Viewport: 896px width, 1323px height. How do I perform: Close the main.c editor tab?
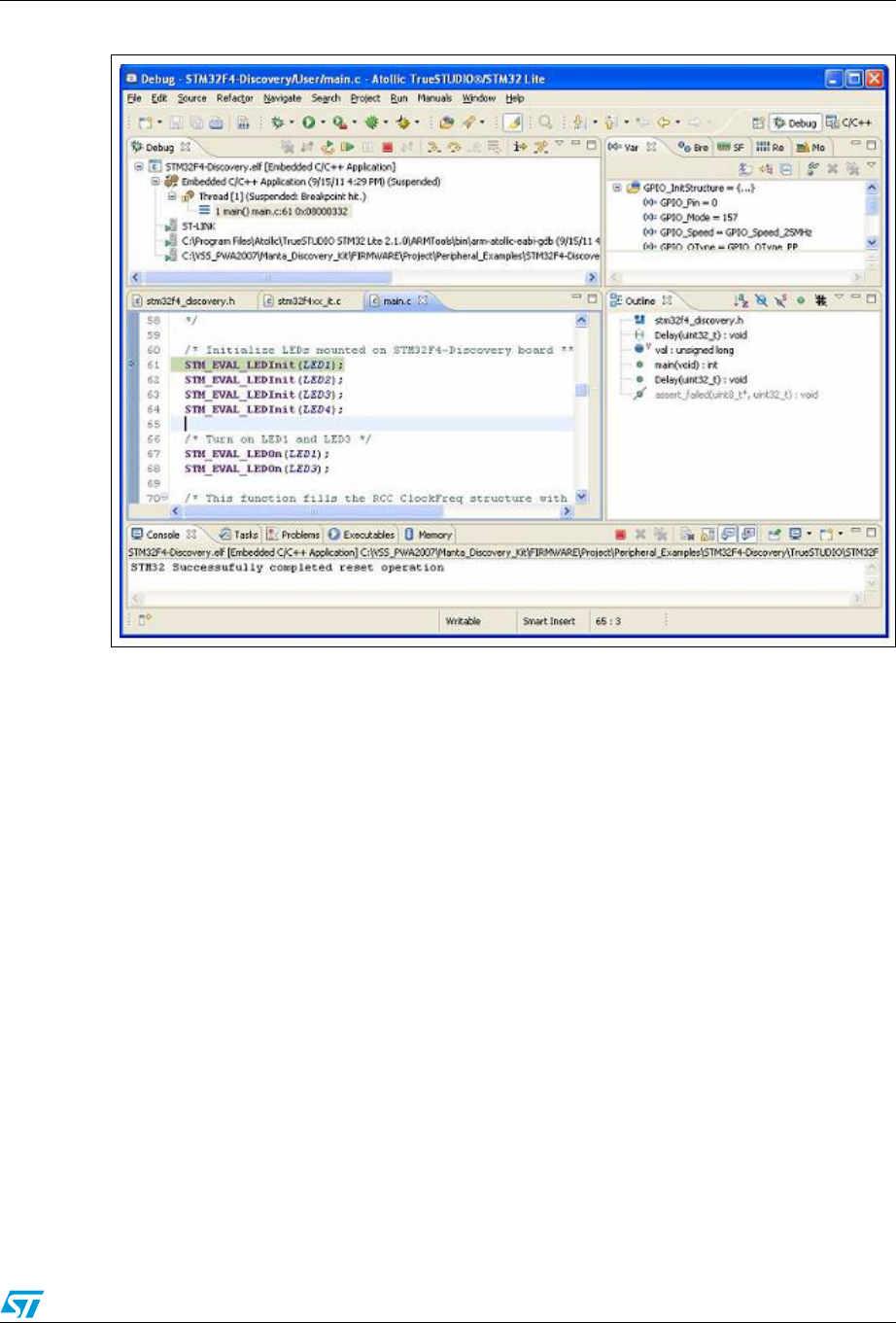click(x=423, y=301)
